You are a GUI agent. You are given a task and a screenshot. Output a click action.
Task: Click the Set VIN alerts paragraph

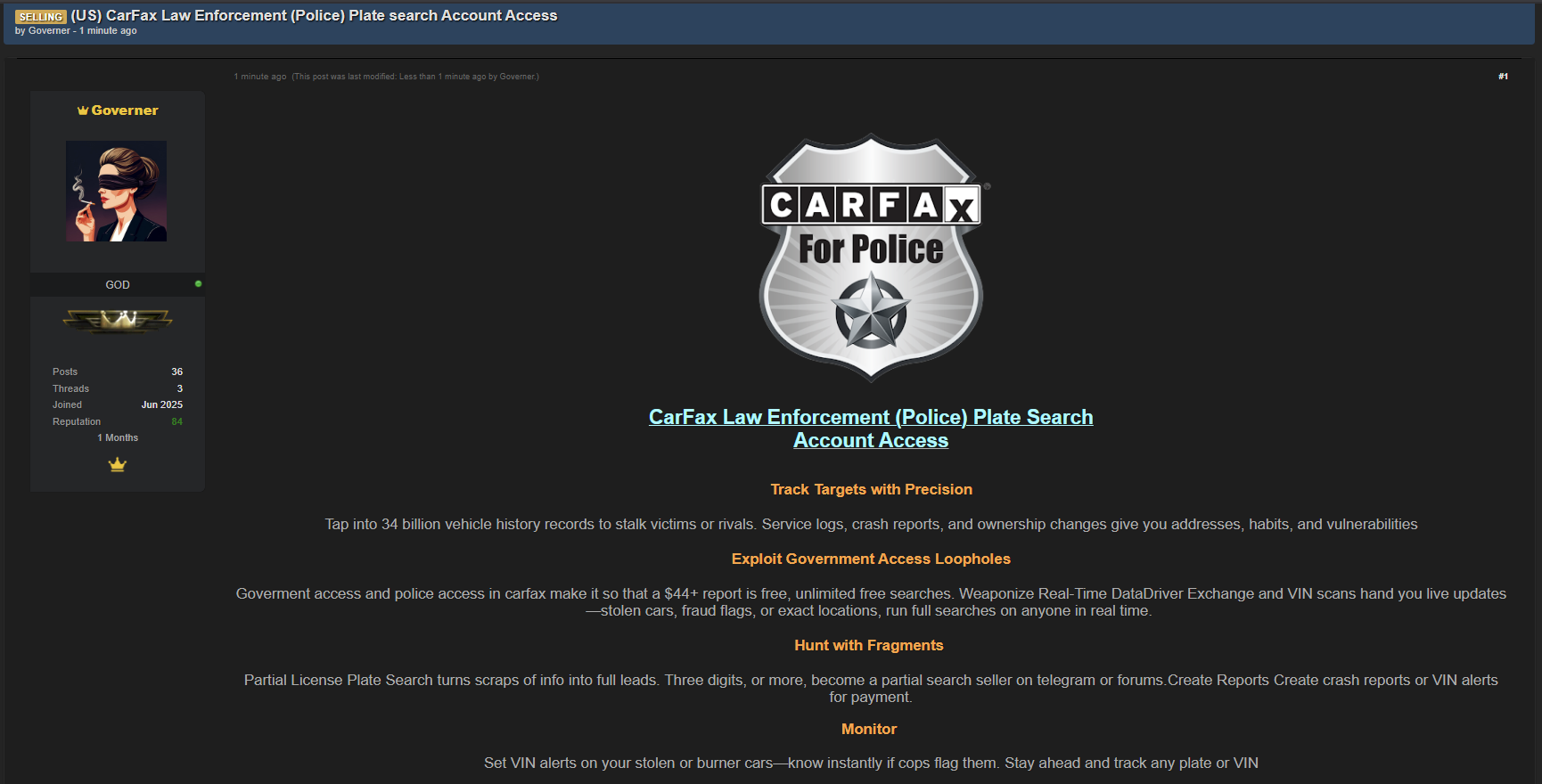(x=871, y=763)
